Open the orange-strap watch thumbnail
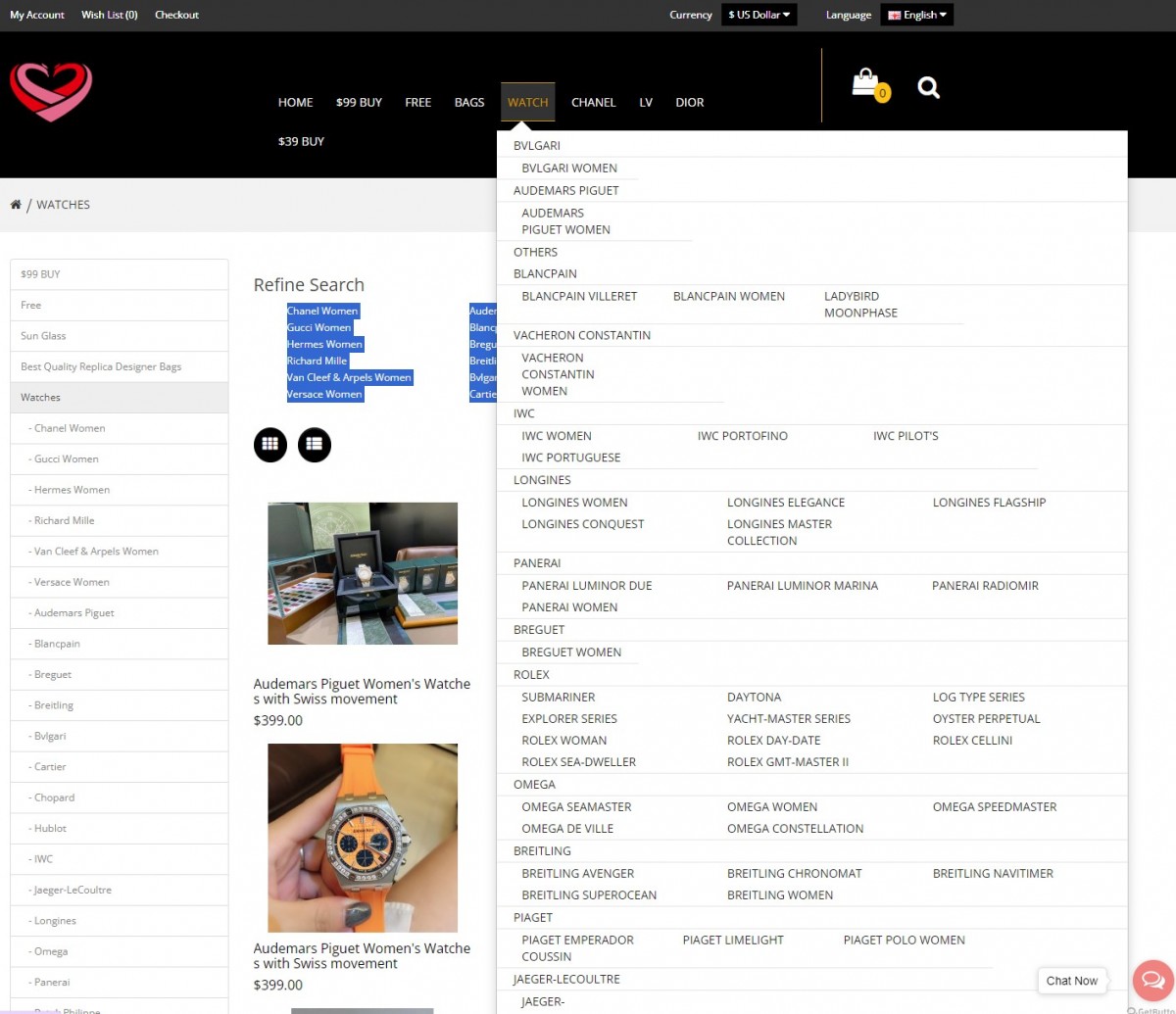 pyautogui.click(x=363, y=838)
